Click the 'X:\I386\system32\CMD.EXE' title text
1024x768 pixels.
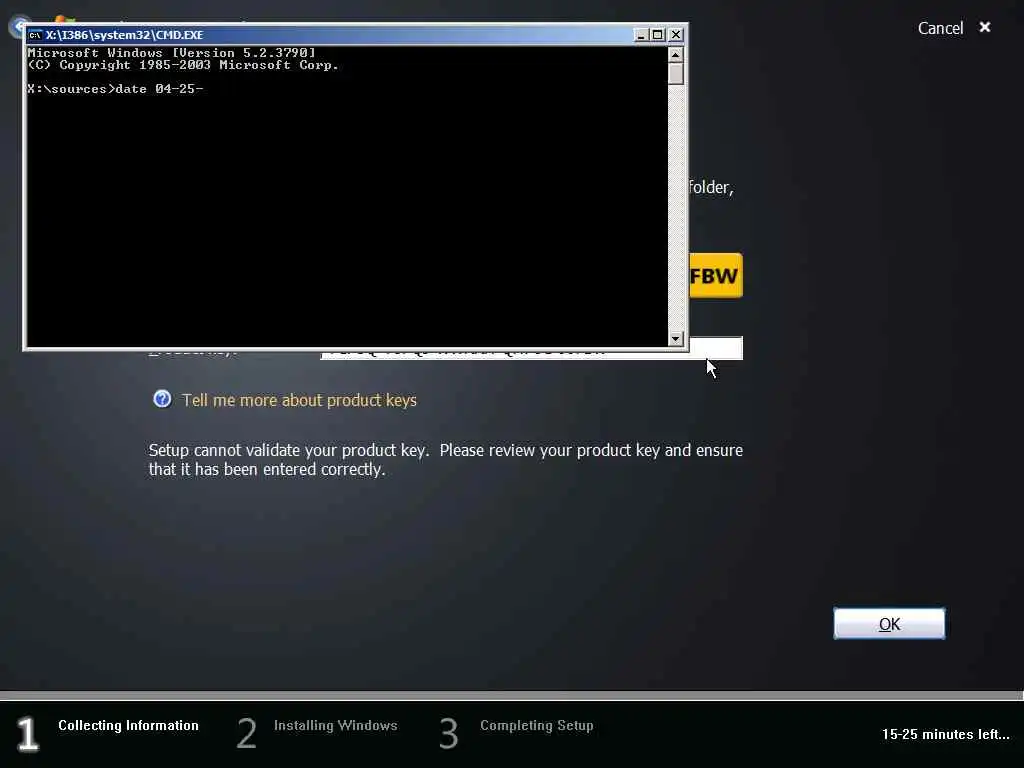[124, 35]
